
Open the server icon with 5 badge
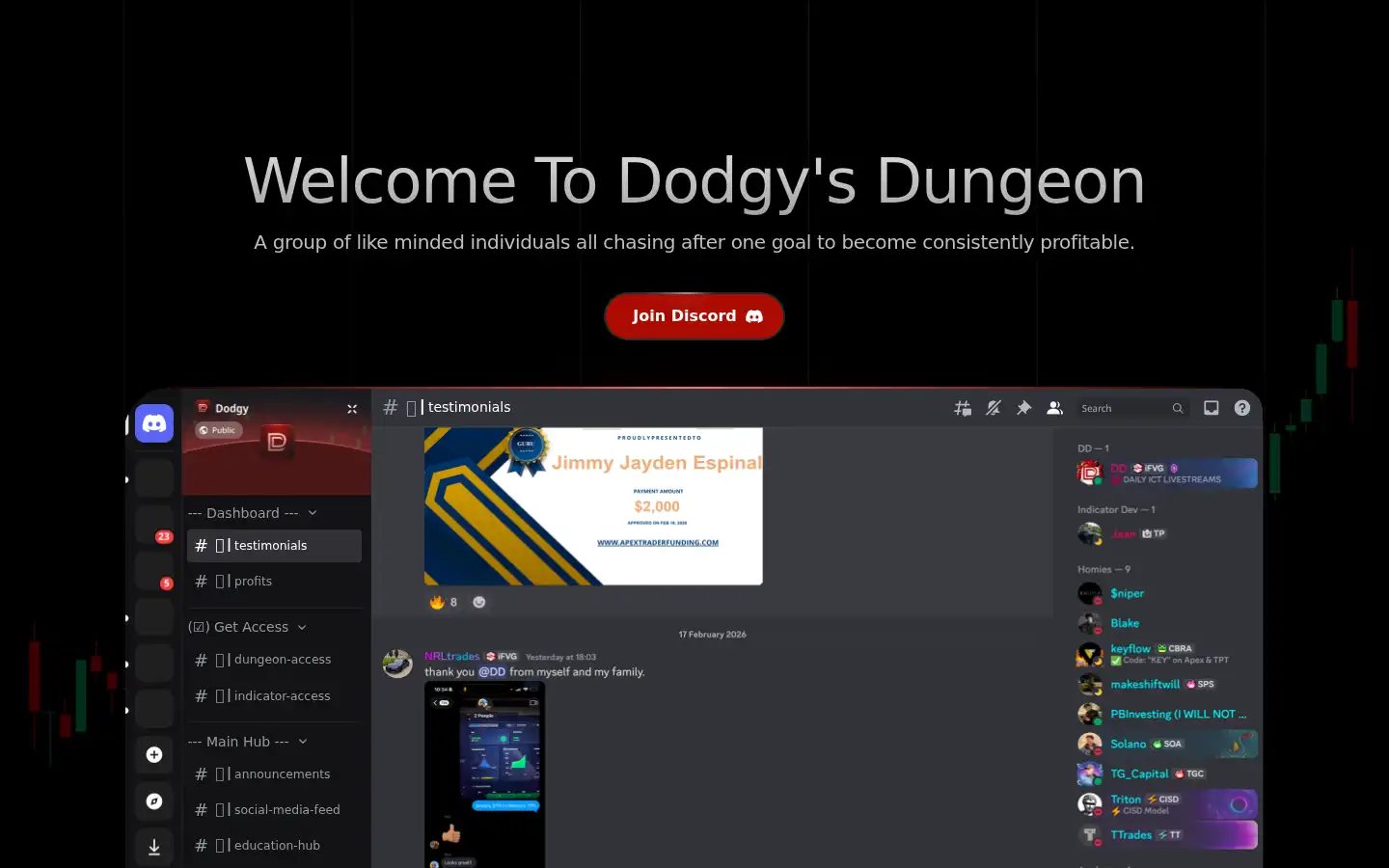click(x=154, y=571)
